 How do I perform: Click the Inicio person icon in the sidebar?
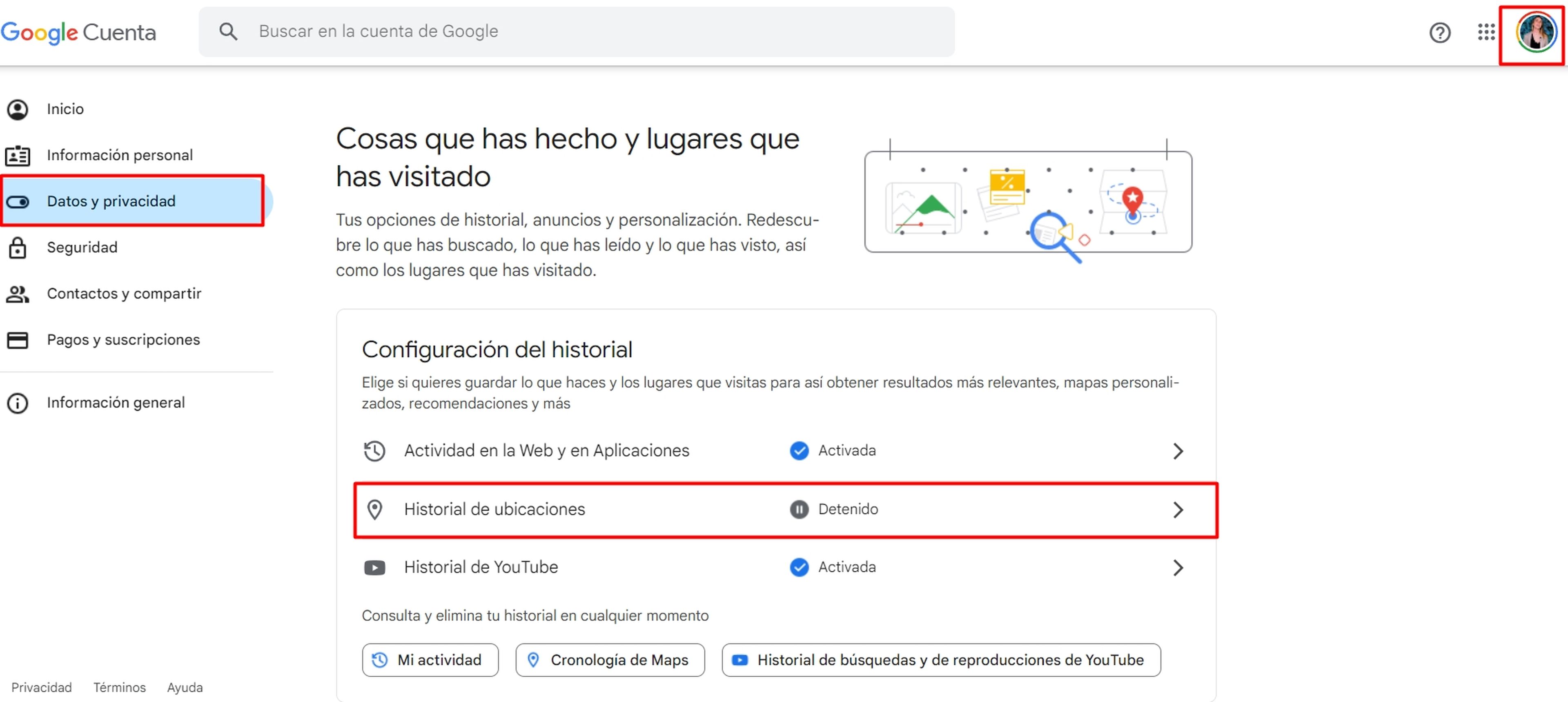(x=18, y=109)
